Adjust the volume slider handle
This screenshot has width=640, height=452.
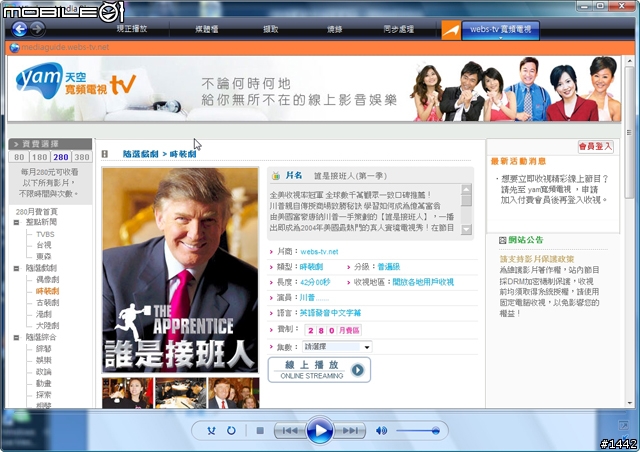(436, 431)
